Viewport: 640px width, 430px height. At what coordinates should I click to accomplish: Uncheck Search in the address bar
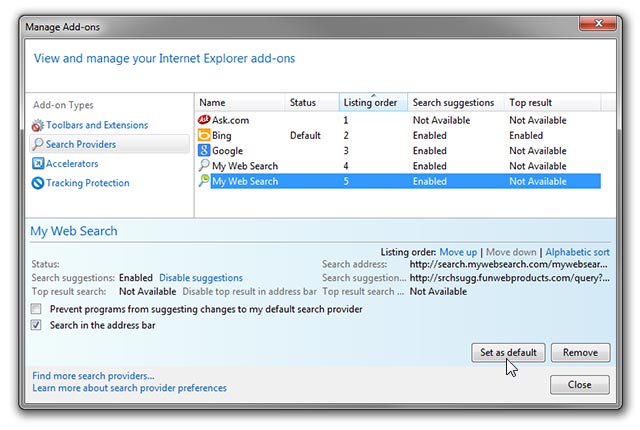(x=36, y=325)
